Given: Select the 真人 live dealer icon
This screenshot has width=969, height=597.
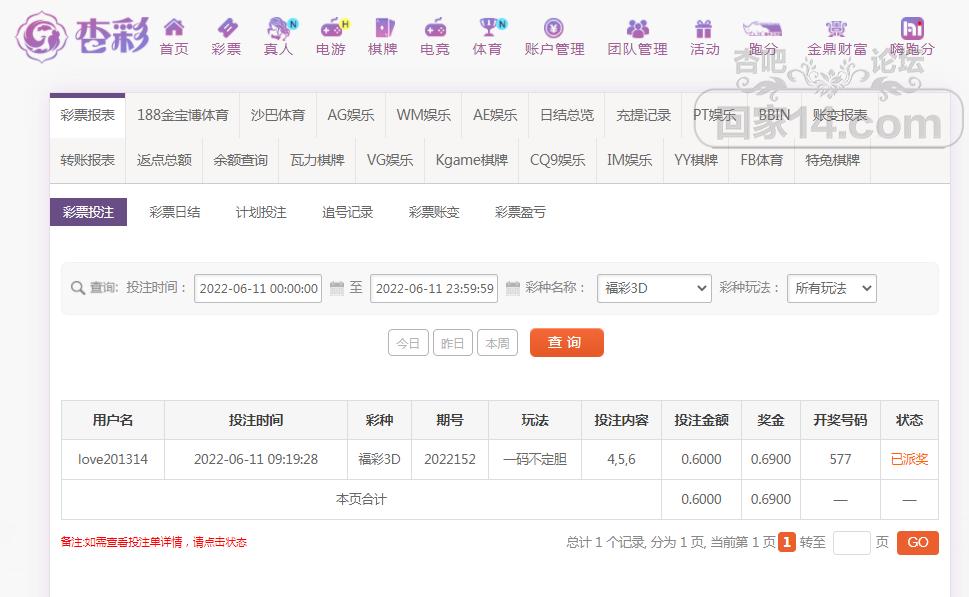Looking at the screenshot, I should point(278,28).
